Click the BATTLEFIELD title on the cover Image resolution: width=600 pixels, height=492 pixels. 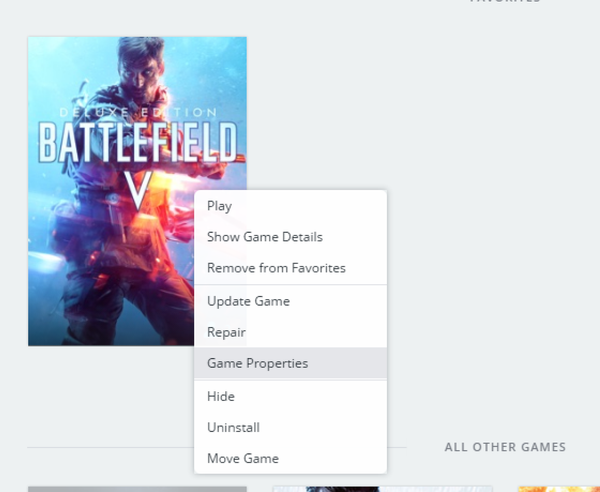[x=137, y=142]
